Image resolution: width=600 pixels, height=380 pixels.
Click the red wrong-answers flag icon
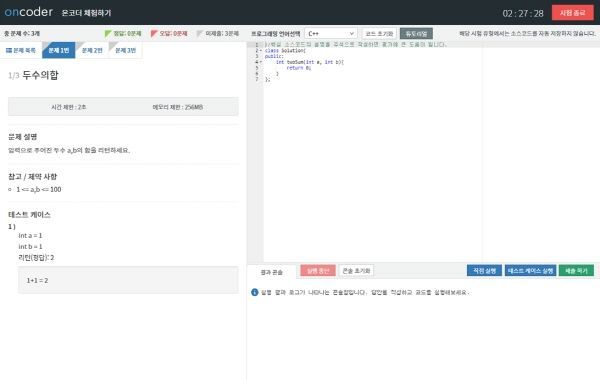tap(154, 34)
